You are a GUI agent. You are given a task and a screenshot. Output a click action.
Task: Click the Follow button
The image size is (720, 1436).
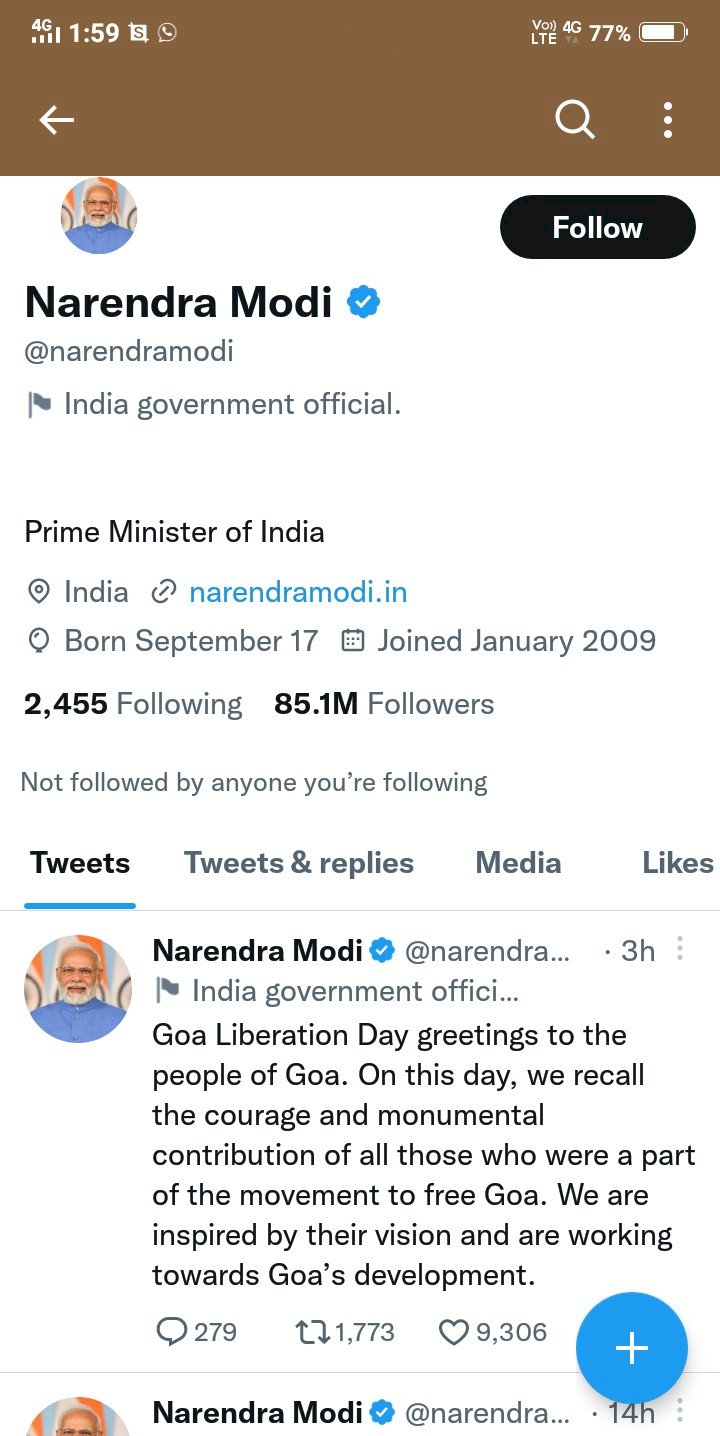tap(597, 227)
